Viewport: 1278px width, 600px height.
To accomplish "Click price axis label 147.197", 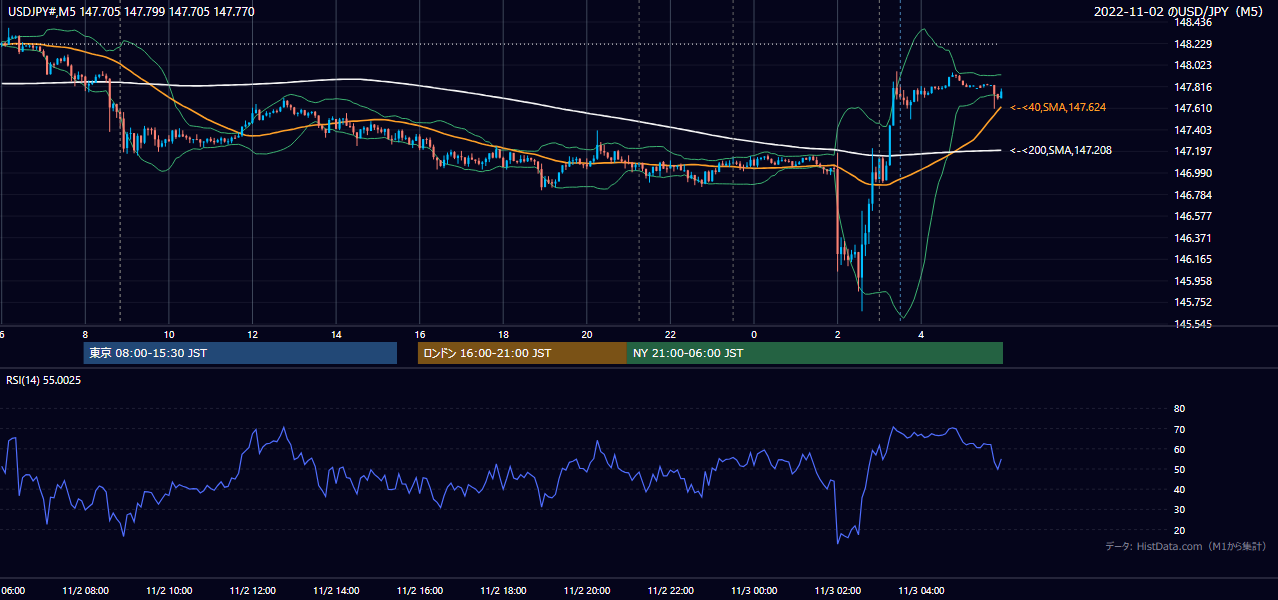I will click(1195, 151).
